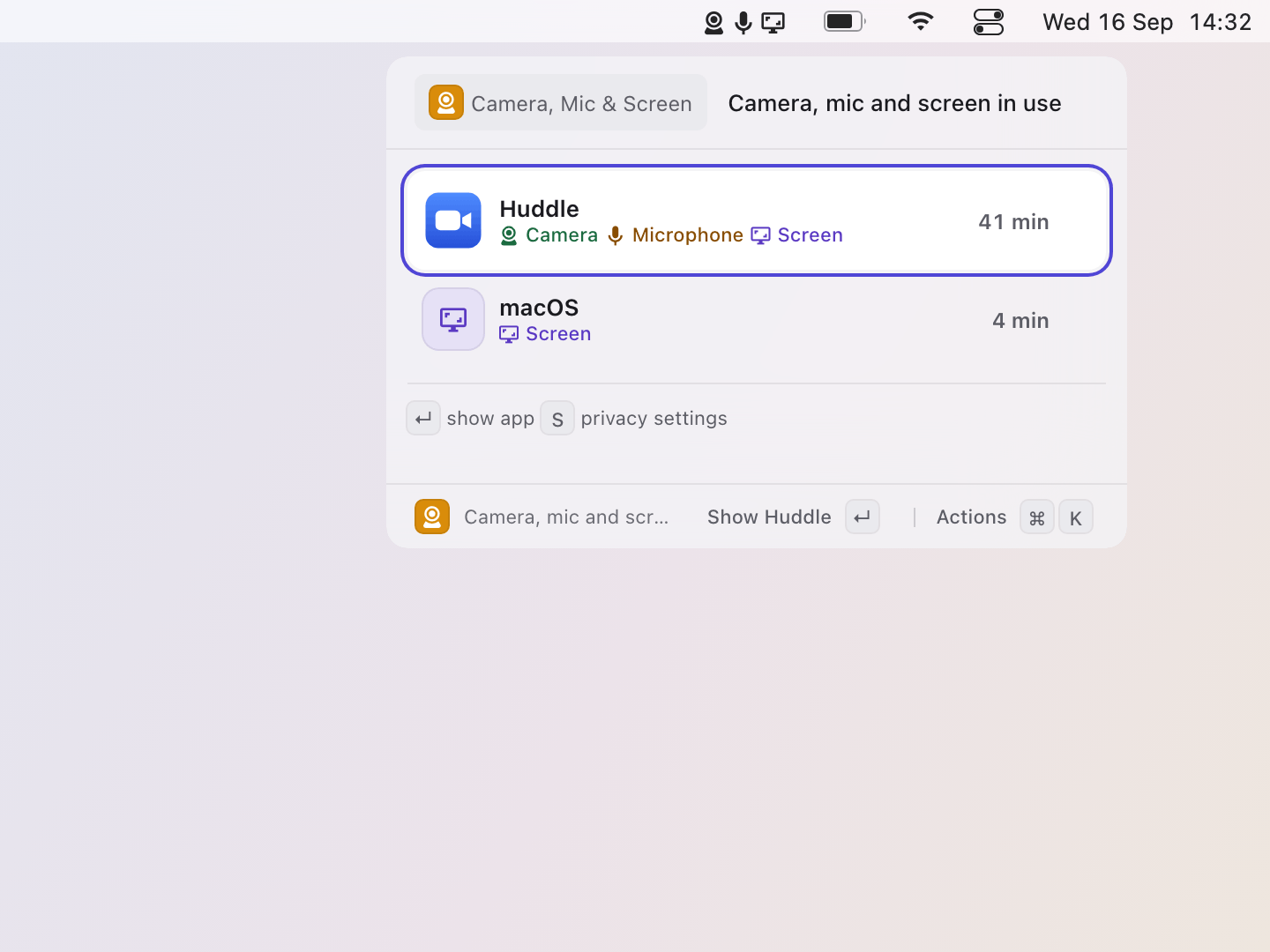The height and width of the screenshot is (952, 1270).
Task: Open the battery status menu
Action: [845, 21]
